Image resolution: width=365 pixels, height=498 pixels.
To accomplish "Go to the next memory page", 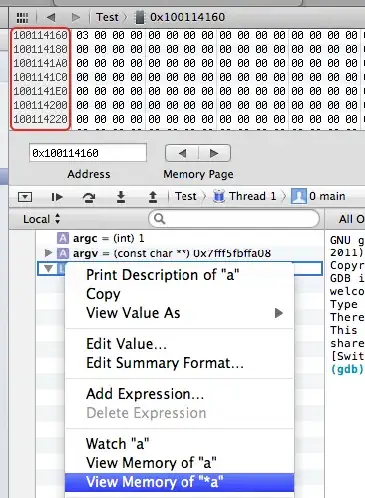I will click(x=214, y=153).
